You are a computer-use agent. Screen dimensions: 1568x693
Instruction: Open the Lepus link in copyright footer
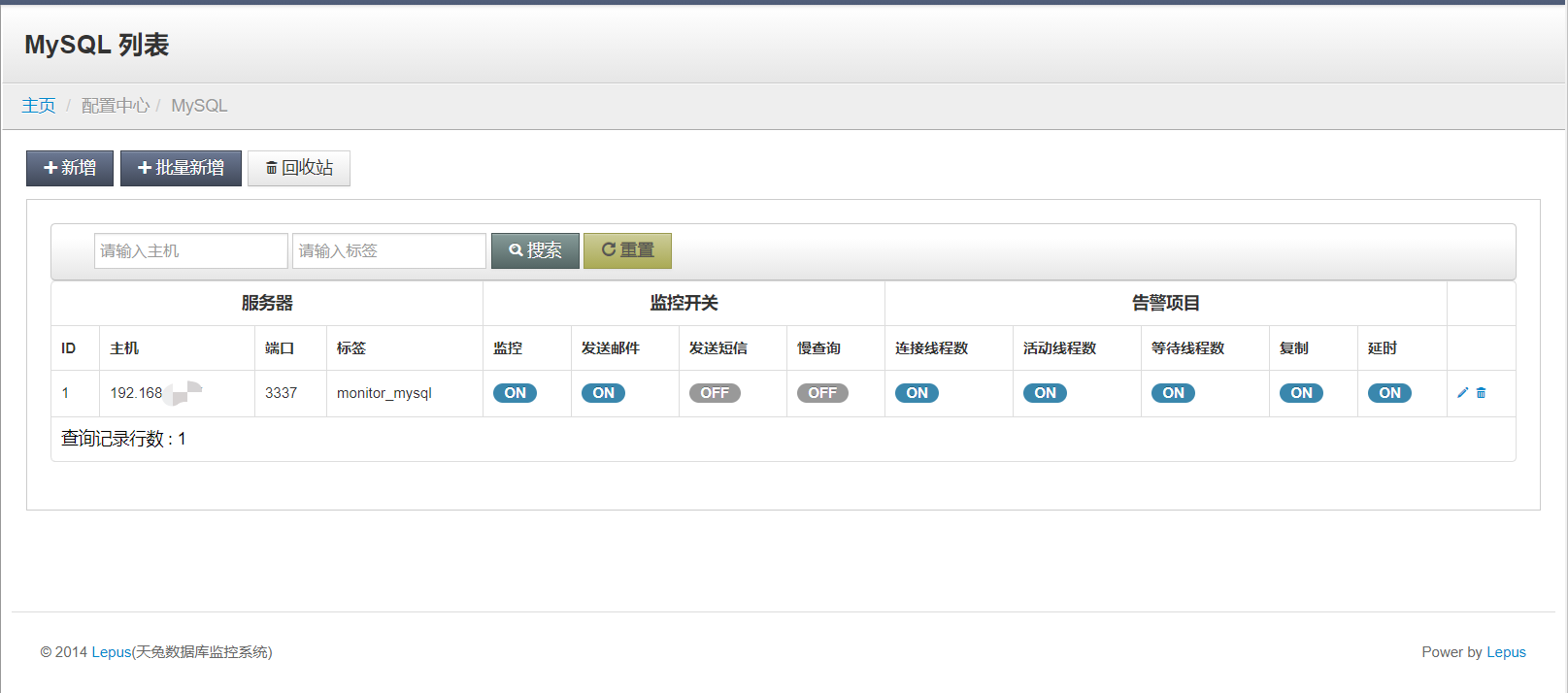coord(112,652)
